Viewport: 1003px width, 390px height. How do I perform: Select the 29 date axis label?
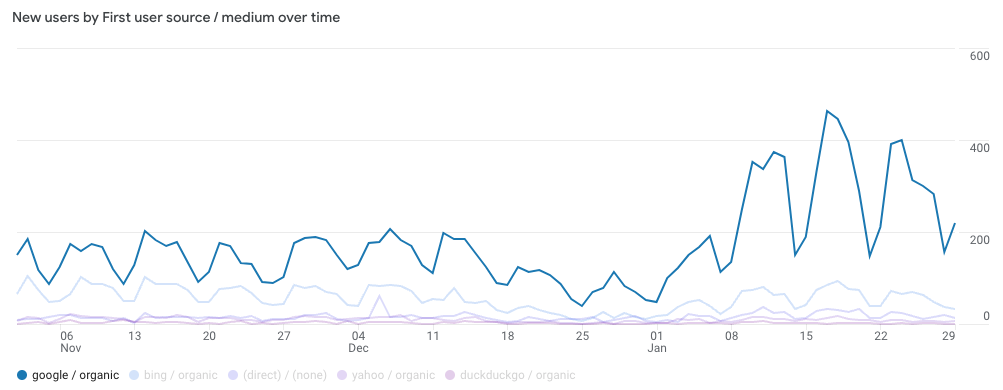coord(949,336)
